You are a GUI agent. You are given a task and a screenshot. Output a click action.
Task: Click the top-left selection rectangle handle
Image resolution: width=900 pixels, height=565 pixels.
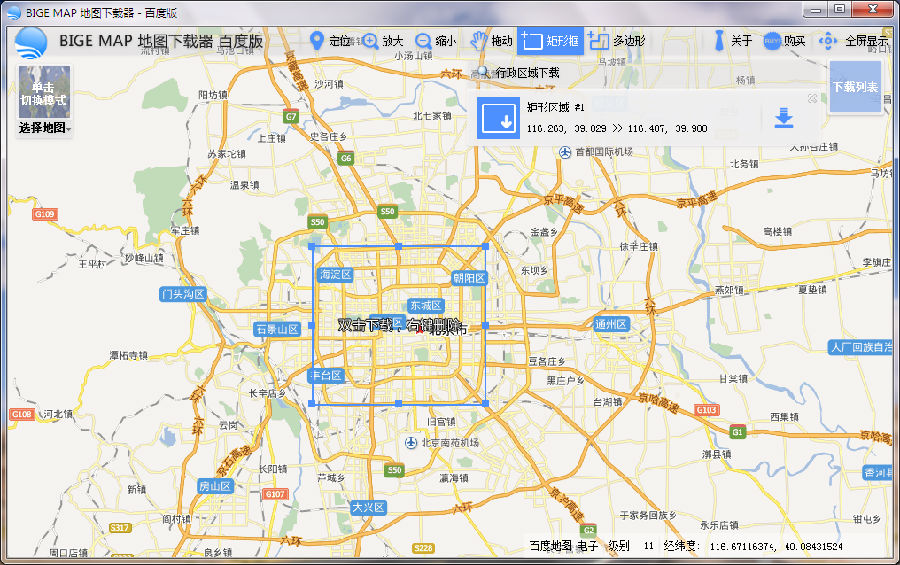click(312, 246)
